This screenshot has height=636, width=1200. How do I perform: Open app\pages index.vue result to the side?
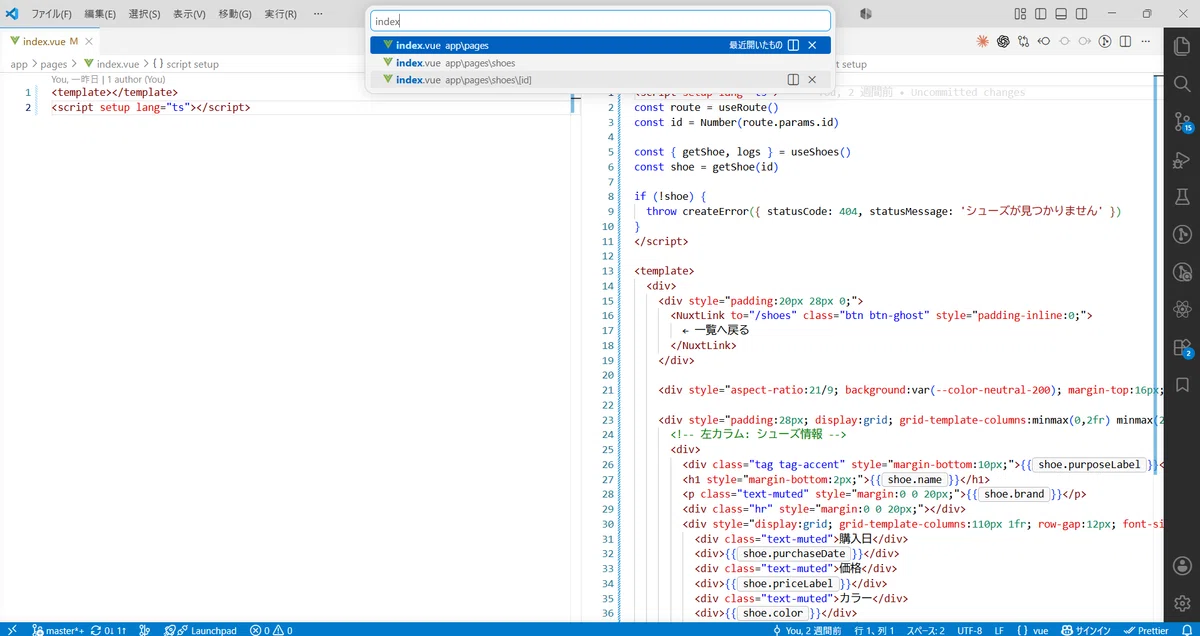point(793,45)
